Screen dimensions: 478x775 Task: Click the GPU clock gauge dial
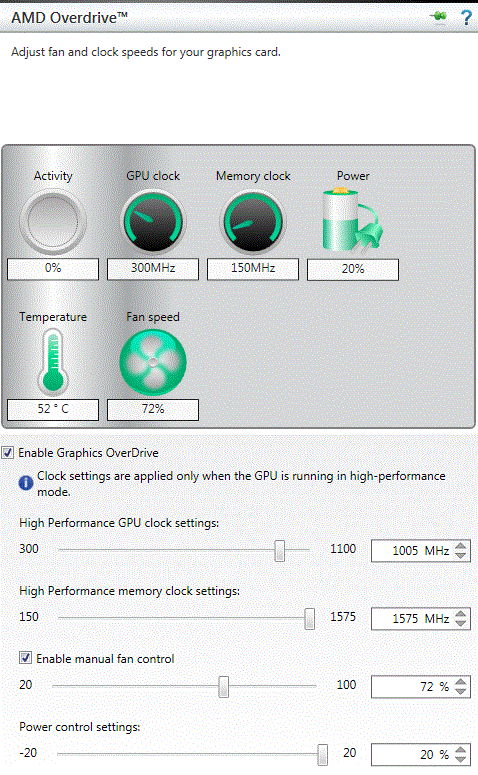pyautogui.click(x=153, y=222)
